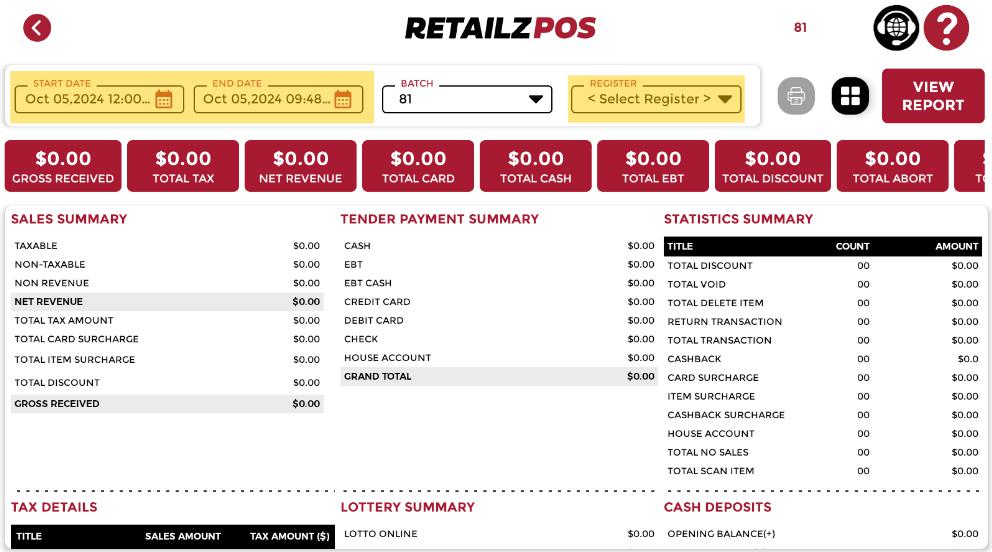Click the Total Scan Item statistics row
The width and height of the screenshot is (992, 552).
click(x=822, y=471)
